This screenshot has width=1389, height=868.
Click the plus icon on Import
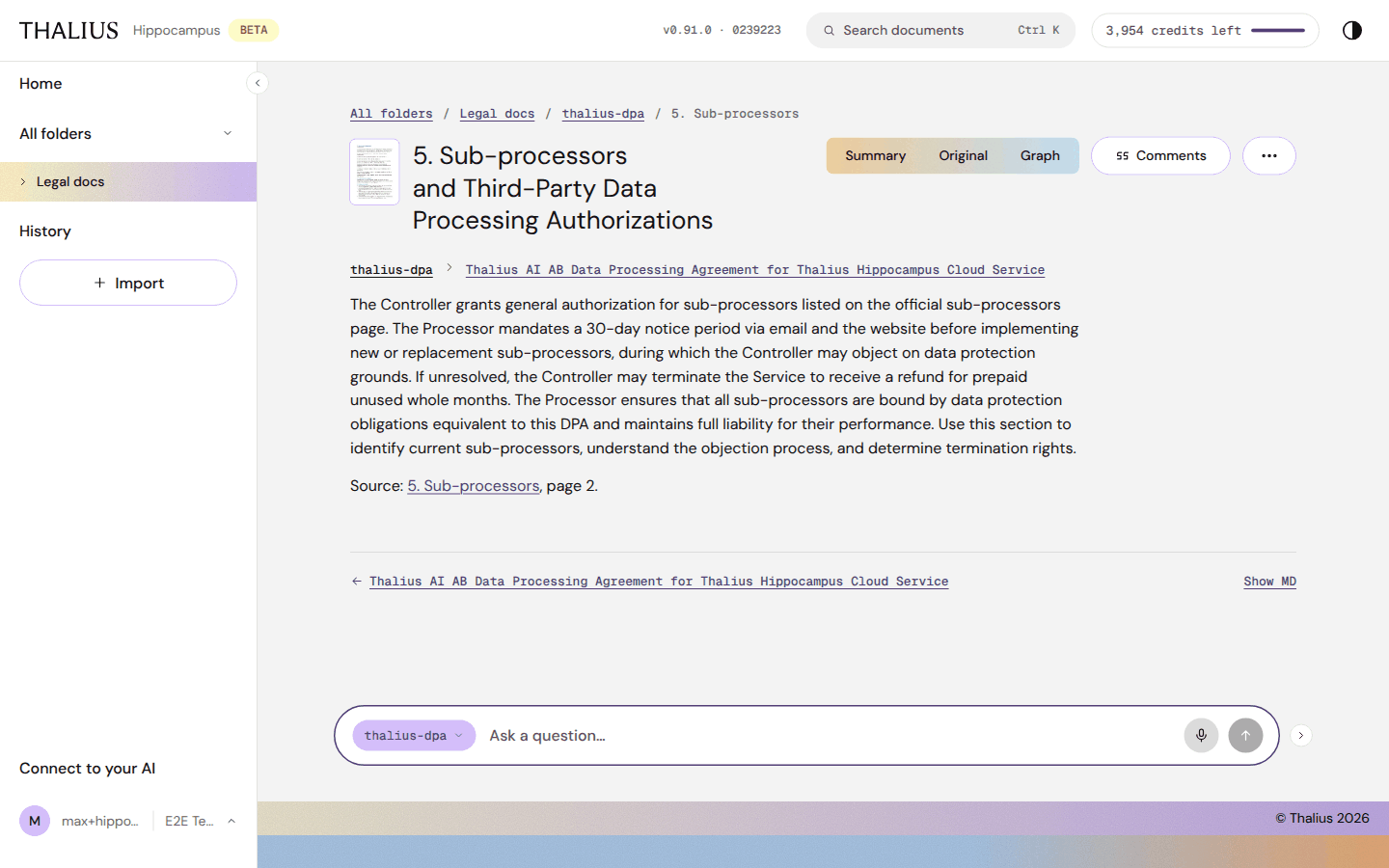pos(99,283)
